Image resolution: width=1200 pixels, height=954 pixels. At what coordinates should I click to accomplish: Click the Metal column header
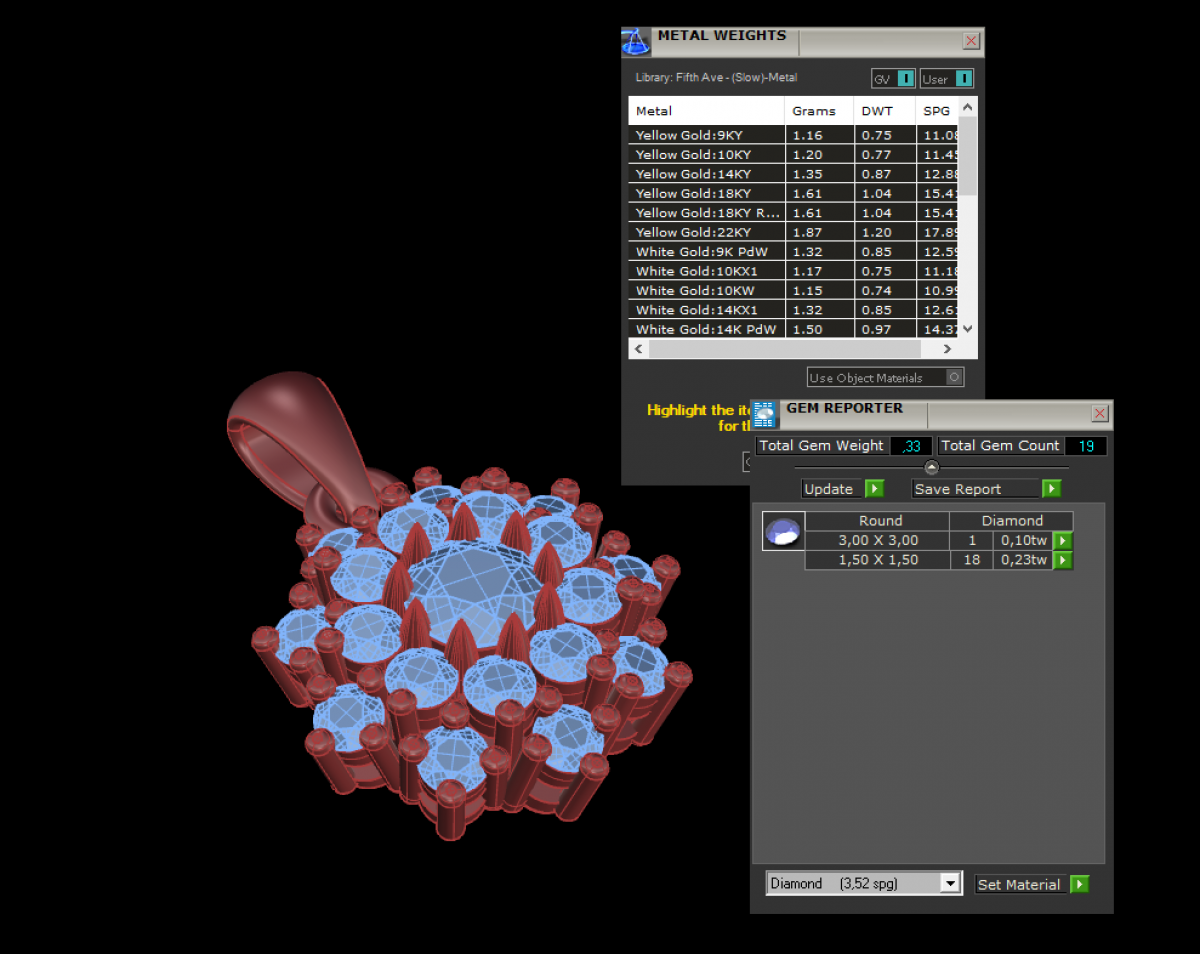(705, 111)
